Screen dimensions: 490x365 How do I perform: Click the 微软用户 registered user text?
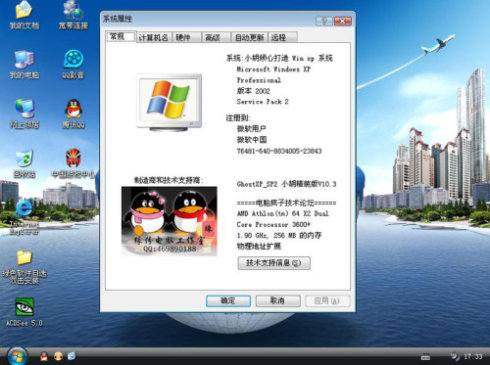252,129
